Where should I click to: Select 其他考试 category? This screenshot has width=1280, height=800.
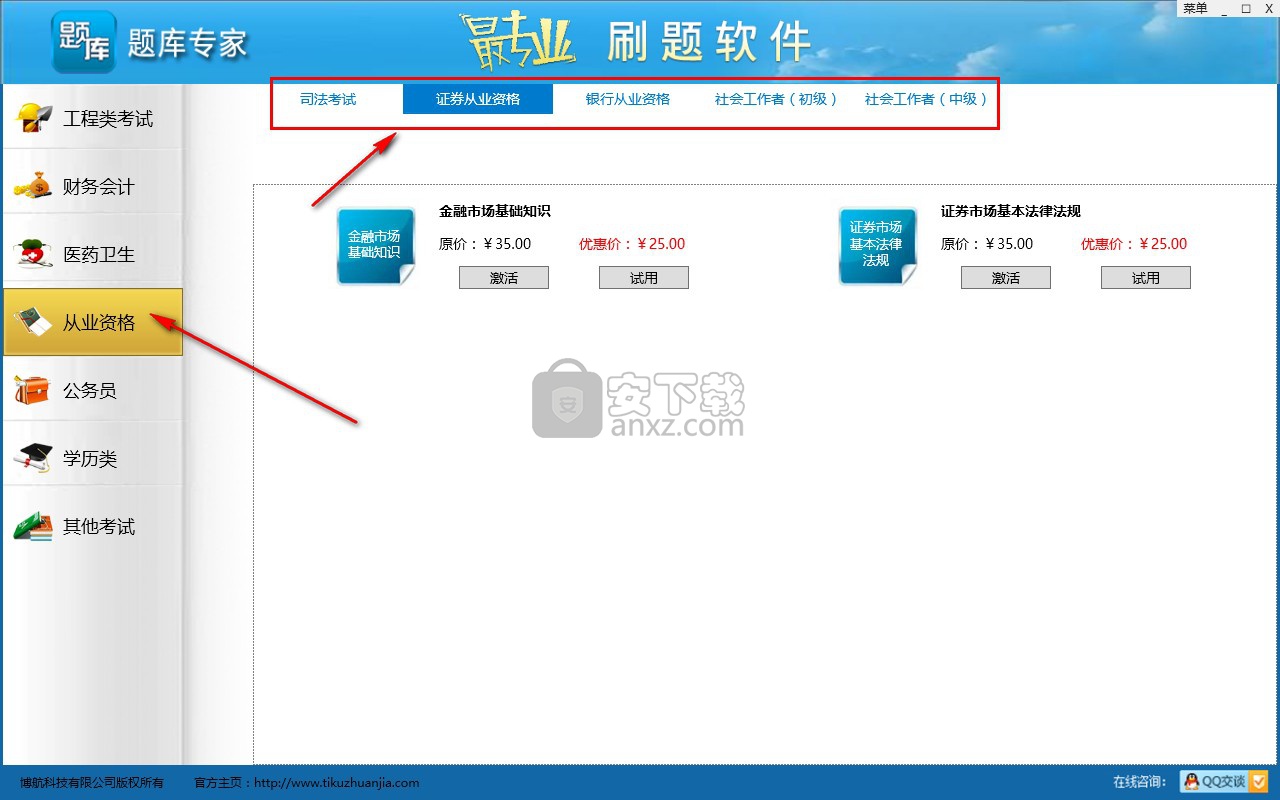pos(93,526)
